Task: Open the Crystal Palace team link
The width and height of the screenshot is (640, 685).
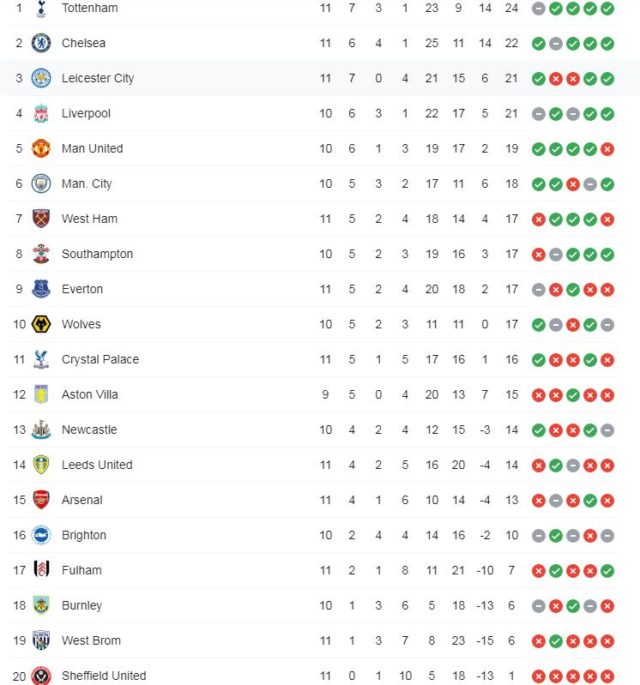Action: [100, 360]
